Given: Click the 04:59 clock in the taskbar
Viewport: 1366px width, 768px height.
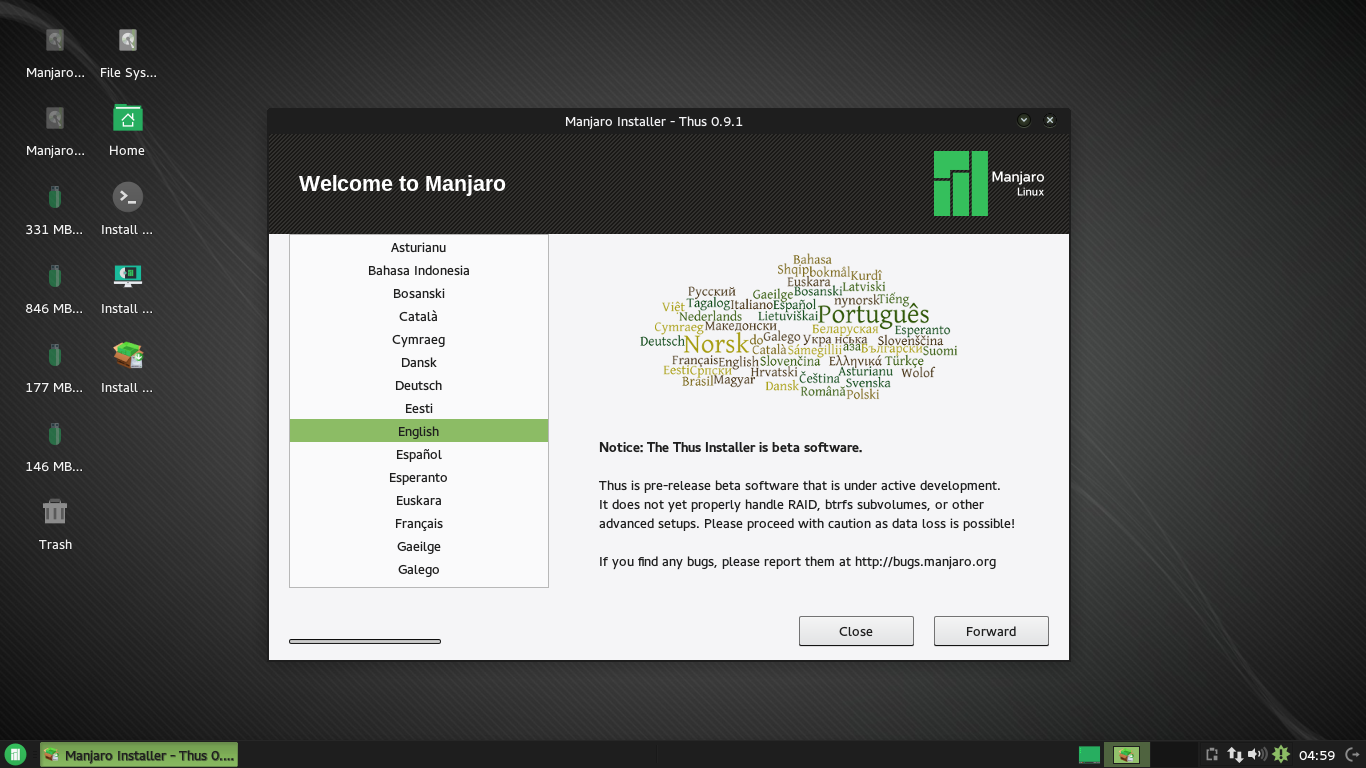Looking at the screenshot, I should pyautogui.click(x=1317, y=755).
